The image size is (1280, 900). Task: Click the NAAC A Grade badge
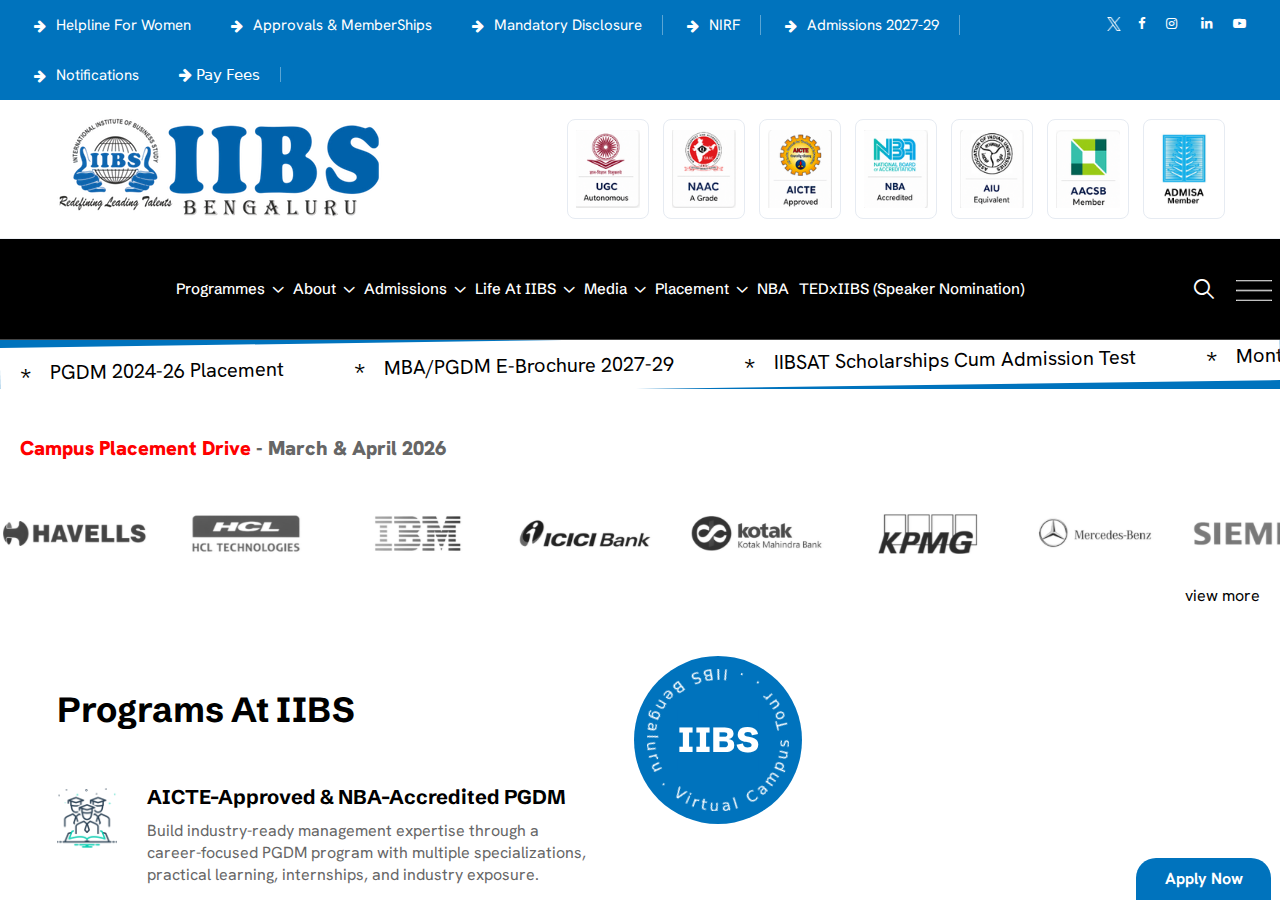(x=704, y=169)
